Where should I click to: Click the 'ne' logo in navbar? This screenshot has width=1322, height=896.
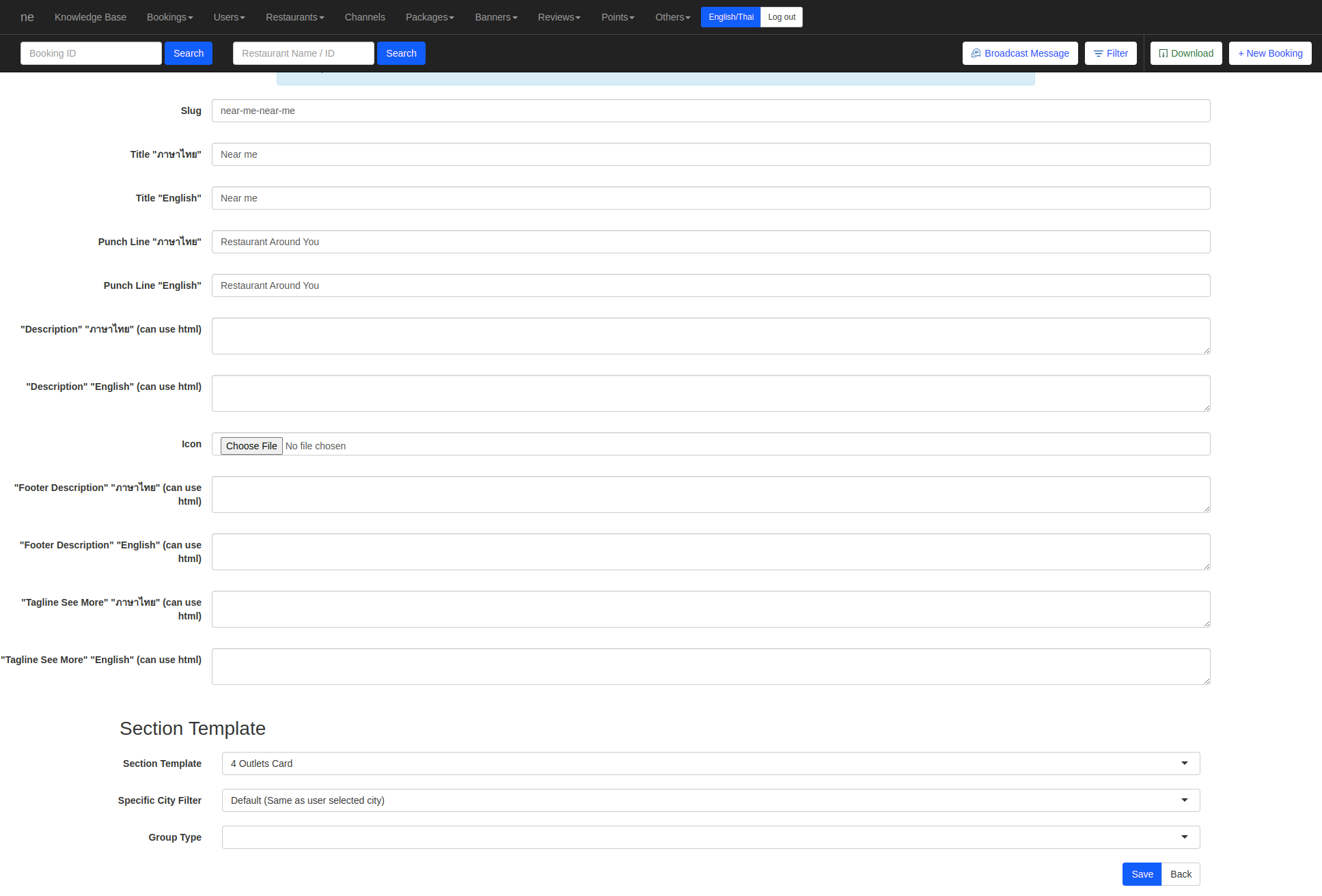(x=27, y=17)
